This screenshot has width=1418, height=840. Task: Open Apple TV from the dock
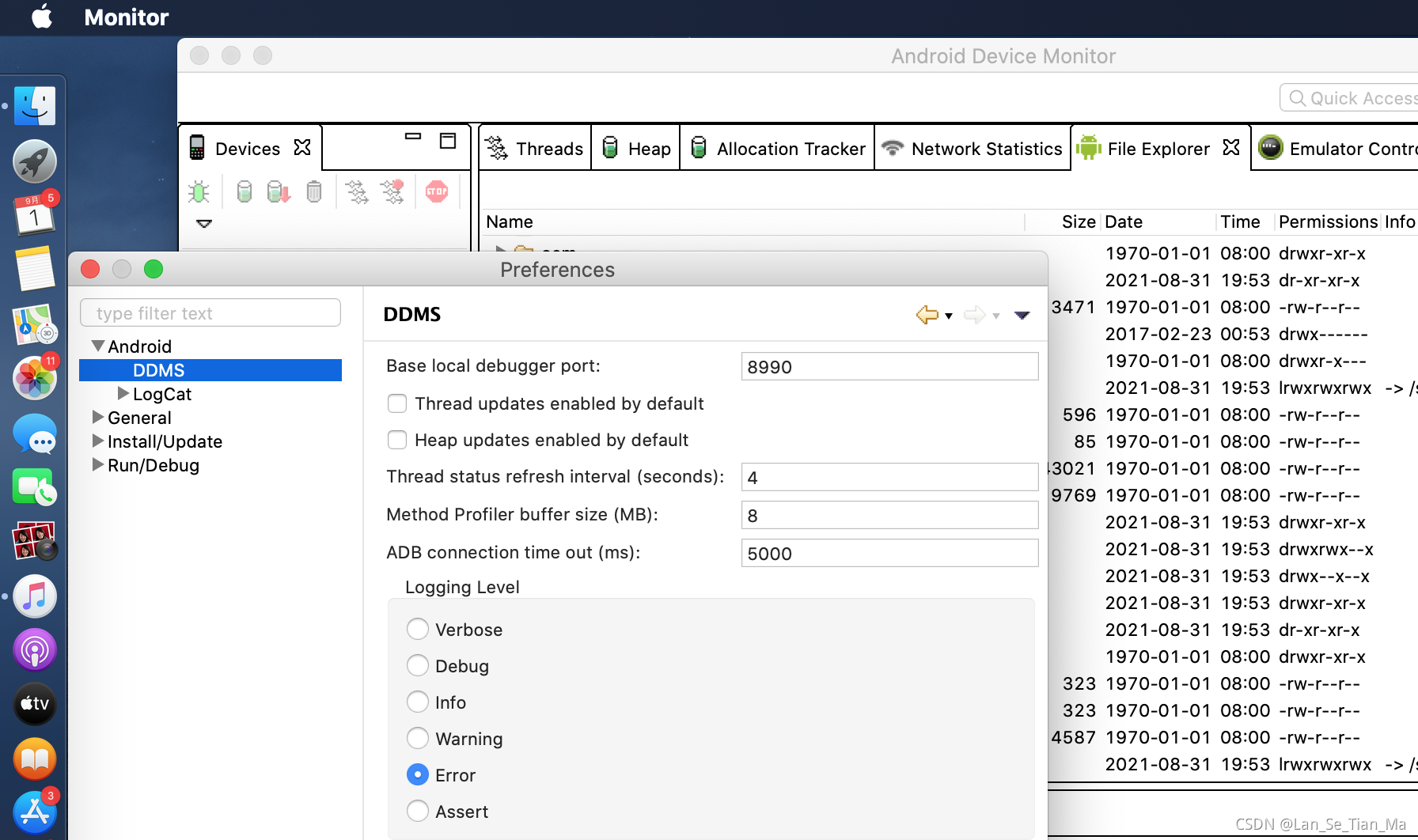(x=35, y=704)
